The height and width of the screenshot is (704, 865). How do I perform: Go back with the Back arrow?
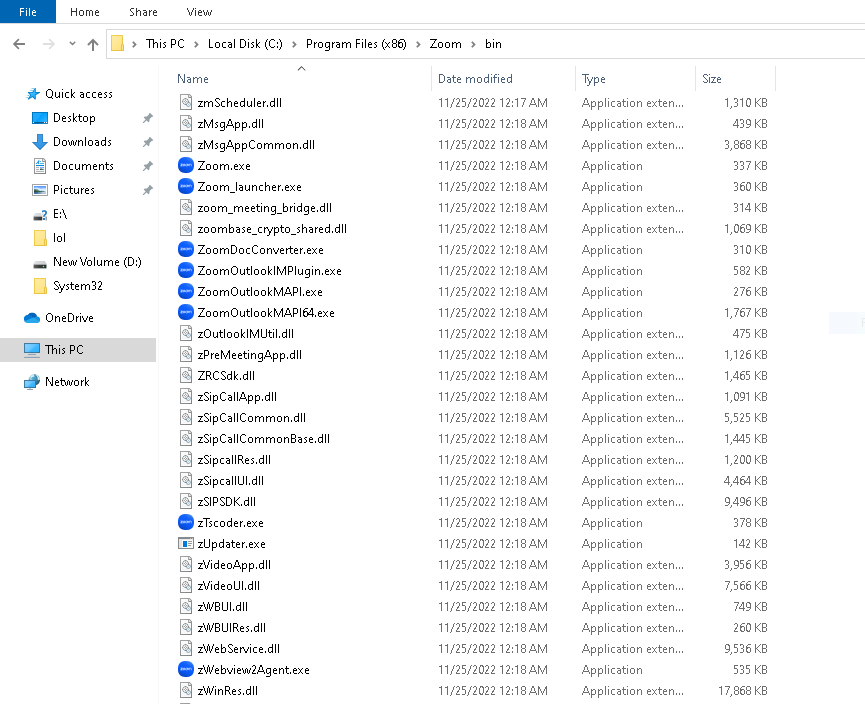pyautogui.click(x=19, y=44)
